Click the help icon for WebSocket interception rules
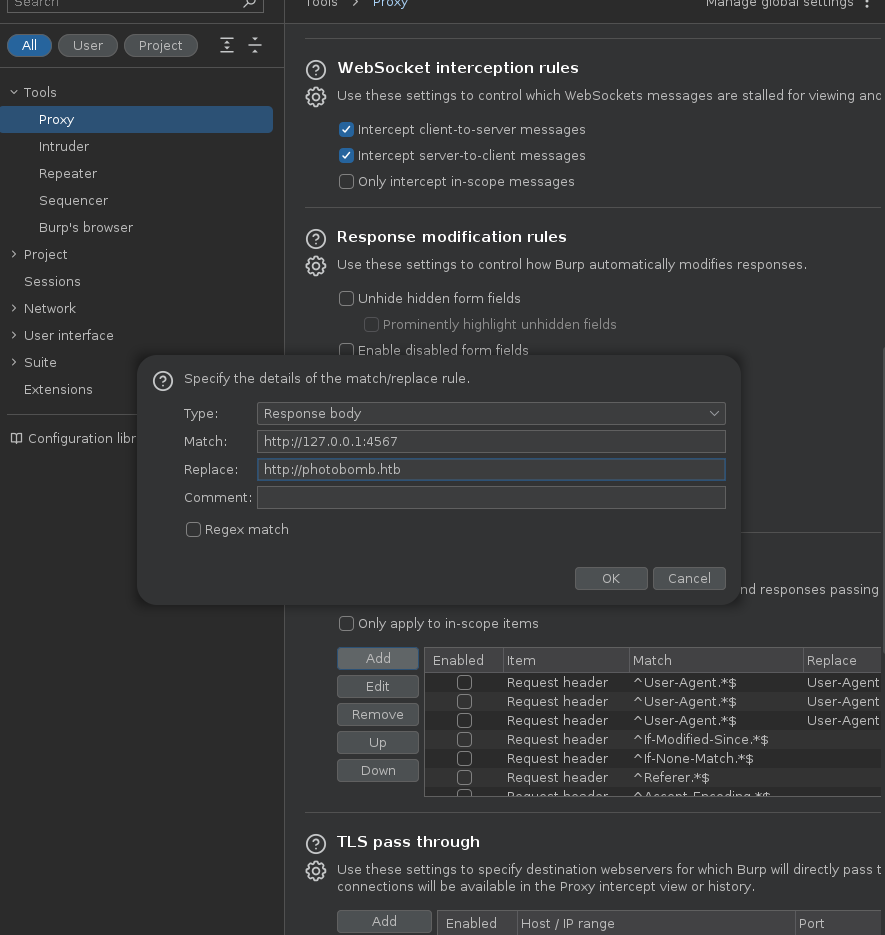Image resolution: width=885 pixels, height=935 pixels. click(x=316, y=70)
